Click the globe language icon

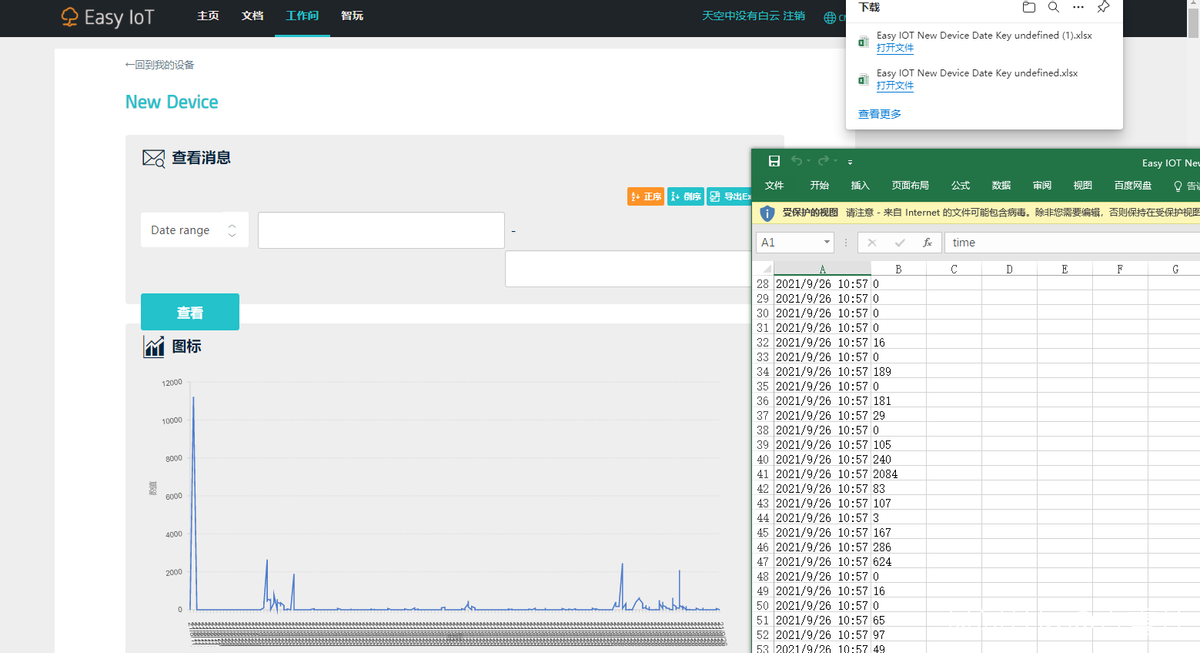(829, 17)
